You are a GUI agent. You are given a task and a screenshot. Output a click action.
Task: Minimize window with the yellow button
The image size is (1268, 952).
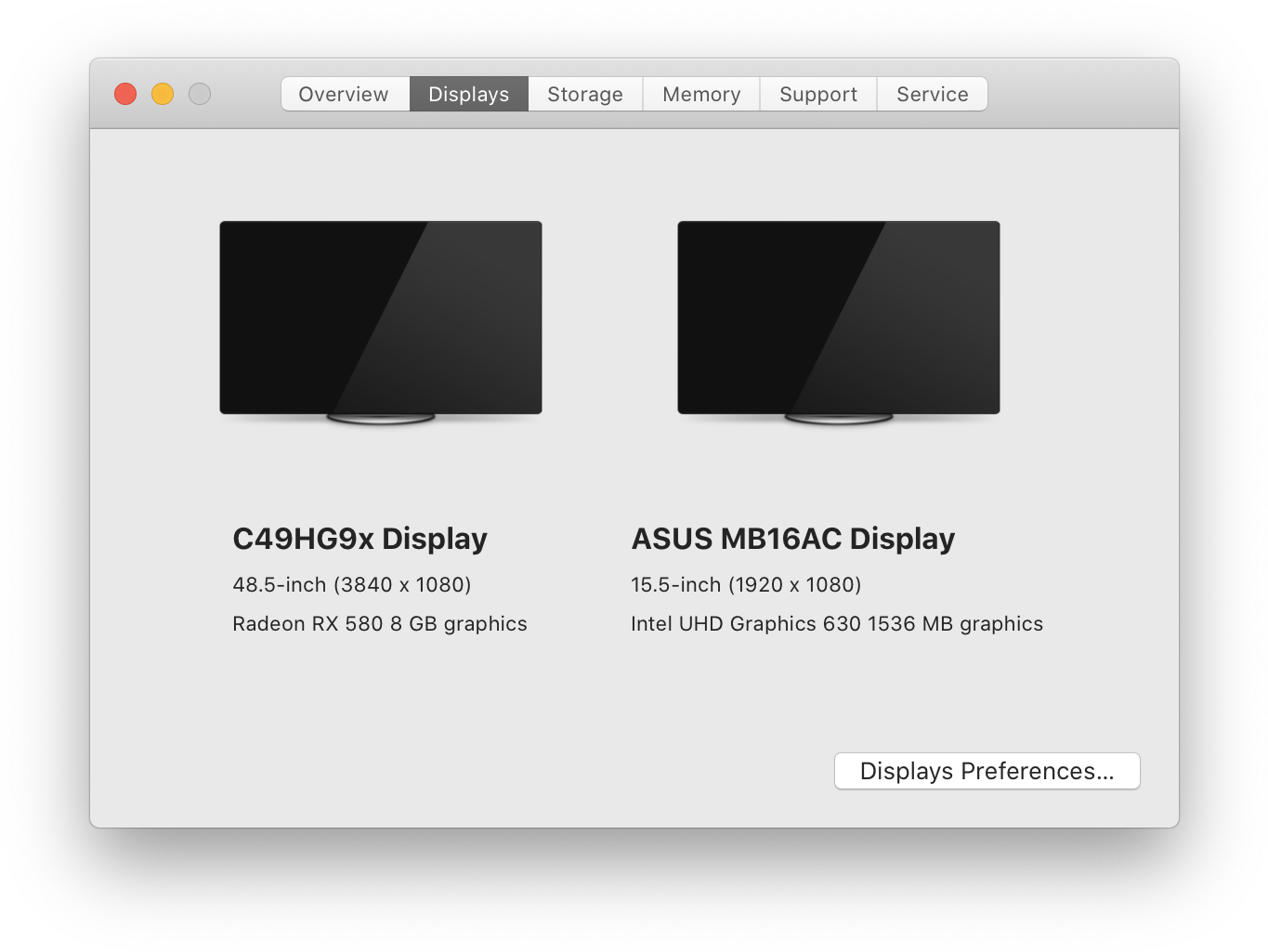click(x=163, y=94)
